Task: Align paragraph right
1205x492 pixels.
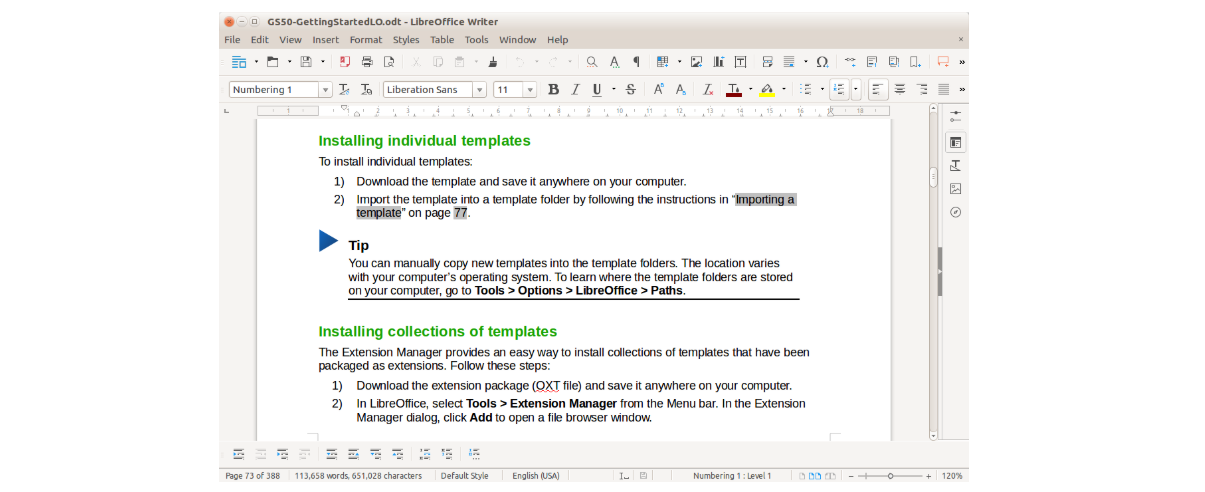Action: pos(922,89)
